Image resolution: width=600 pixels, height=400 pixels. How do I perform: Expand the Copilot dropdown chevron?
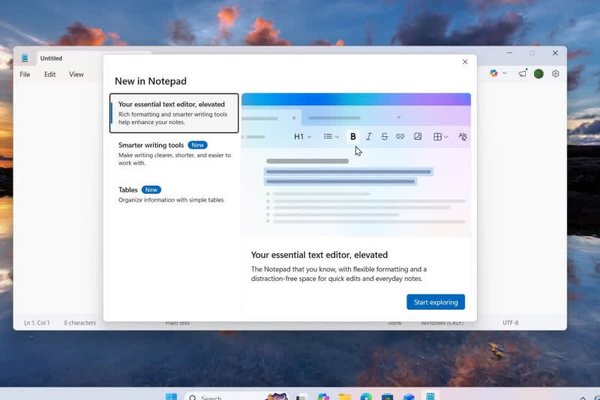pos(505,73)
